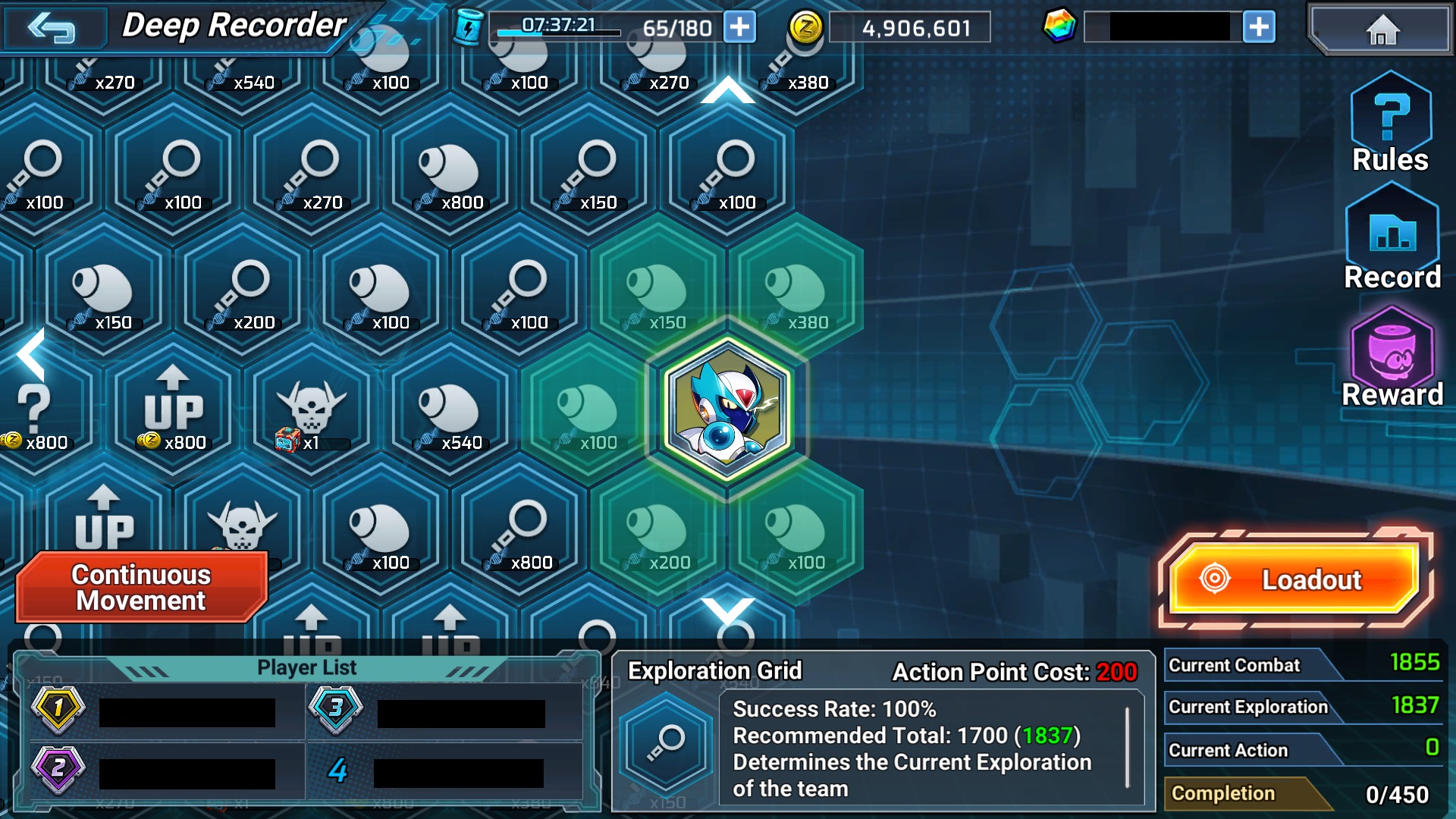
Task: Select highlighted green hex x380
Action: (x=796, y=292)
